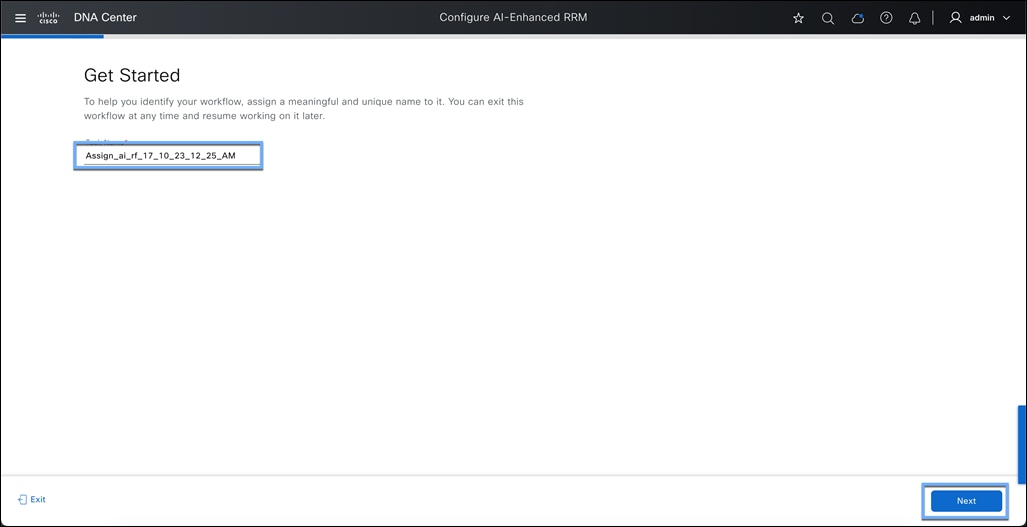The height and width of the screenshot is (527, 1027).
Task: Click the Get Started heading
Action: tap(132, 75)
